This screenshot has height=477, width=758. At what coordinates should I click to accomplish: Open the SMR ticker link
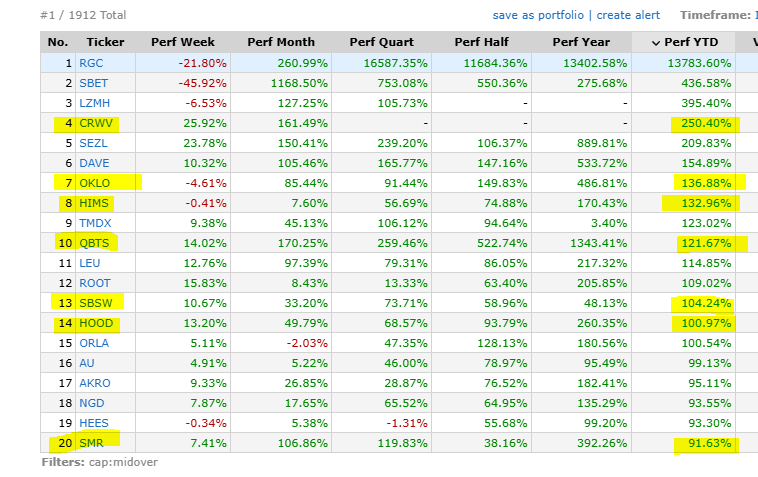[x=91, y=443]
